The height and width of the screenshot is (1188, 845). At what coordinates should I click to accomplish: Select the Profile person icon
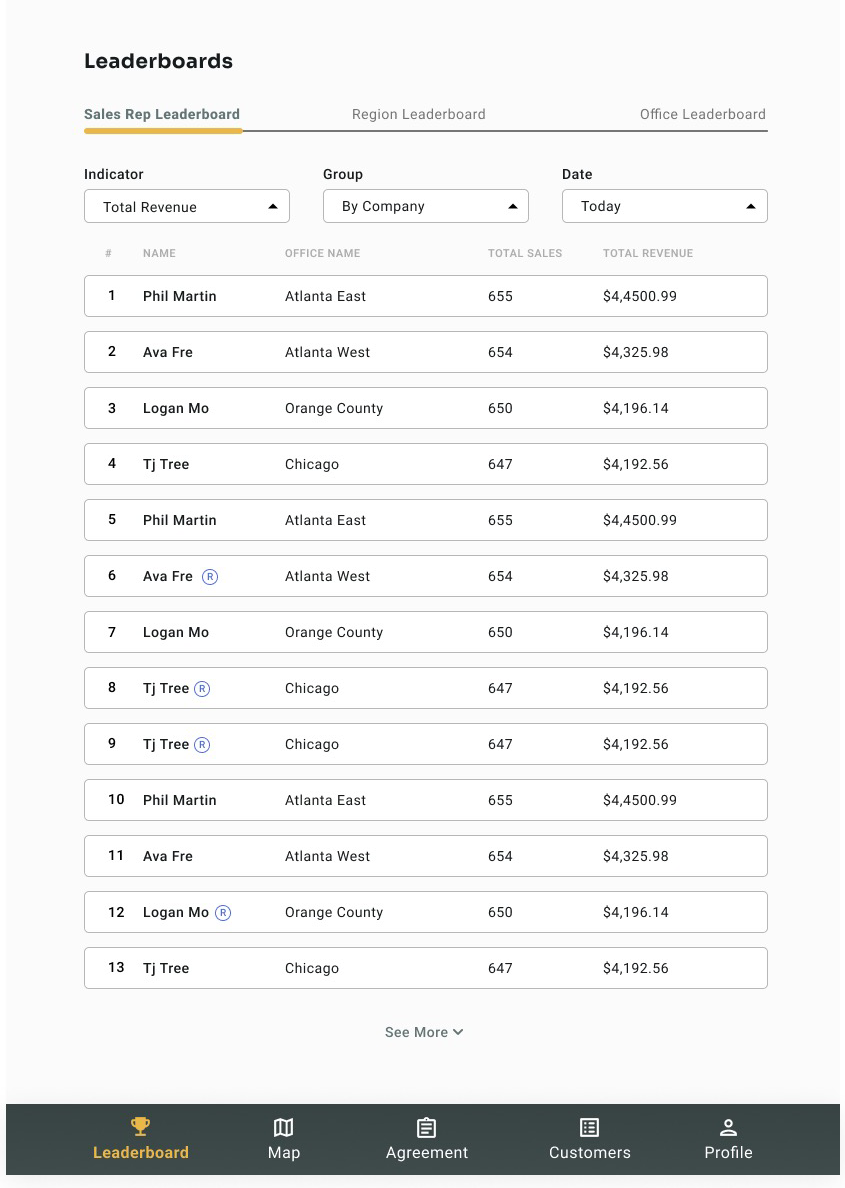click(x=728, y=1126)
